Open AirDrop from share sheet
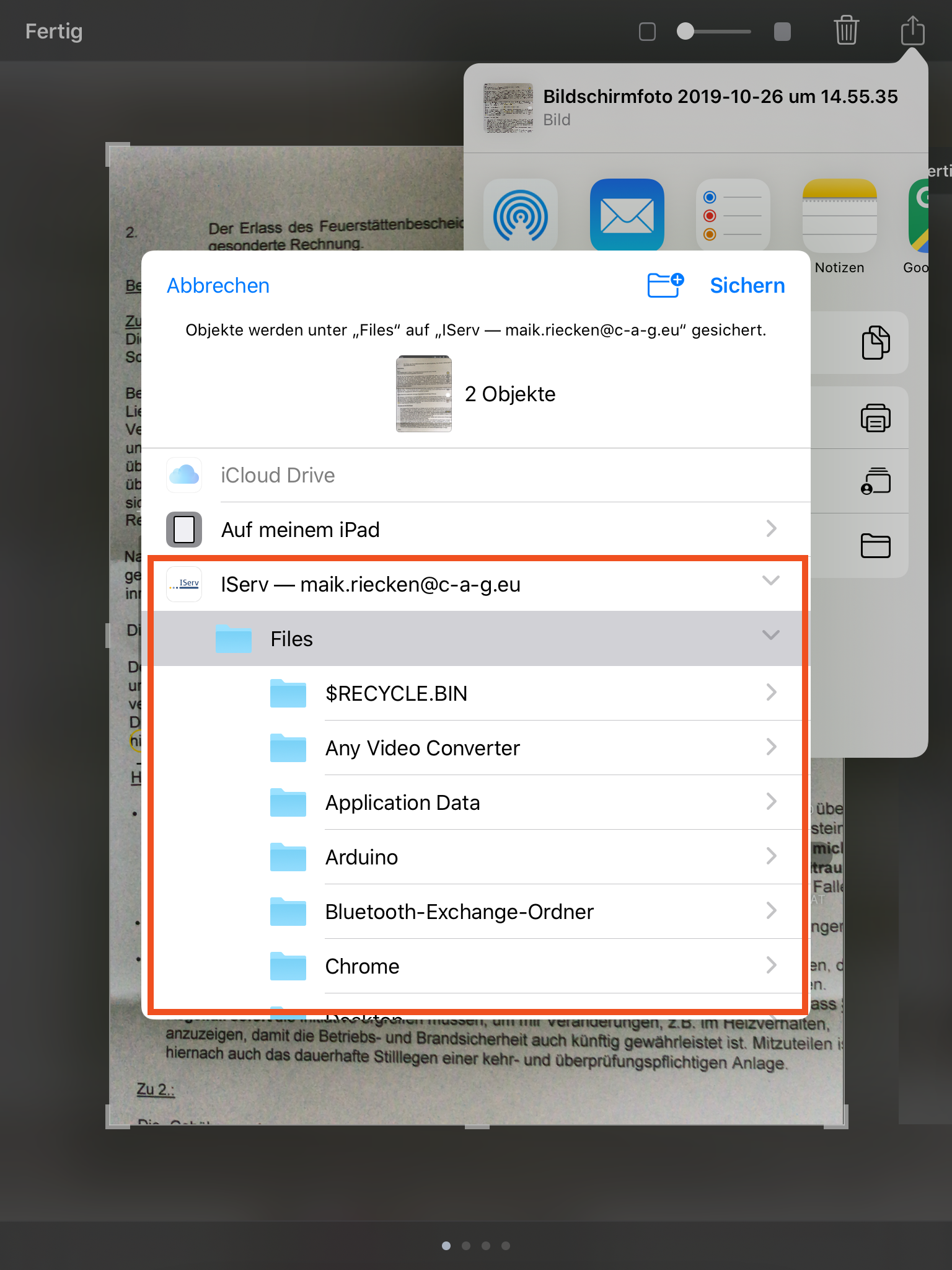Screen dimensions: 952x1270 (521, 216)
